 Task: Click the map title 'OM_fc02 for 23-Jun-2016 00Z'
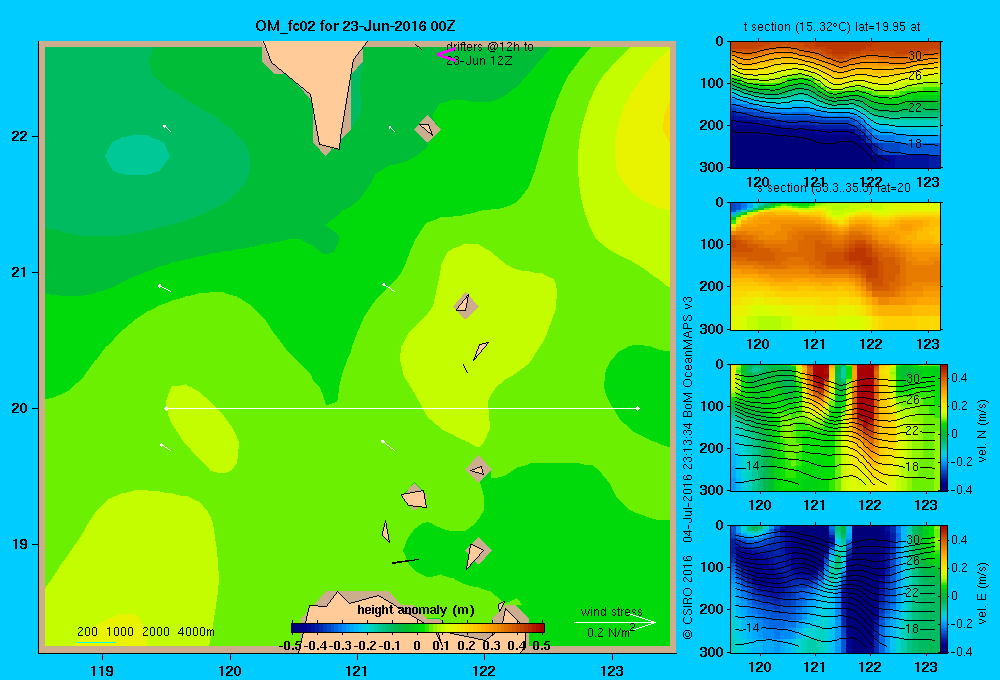point(355,26)
